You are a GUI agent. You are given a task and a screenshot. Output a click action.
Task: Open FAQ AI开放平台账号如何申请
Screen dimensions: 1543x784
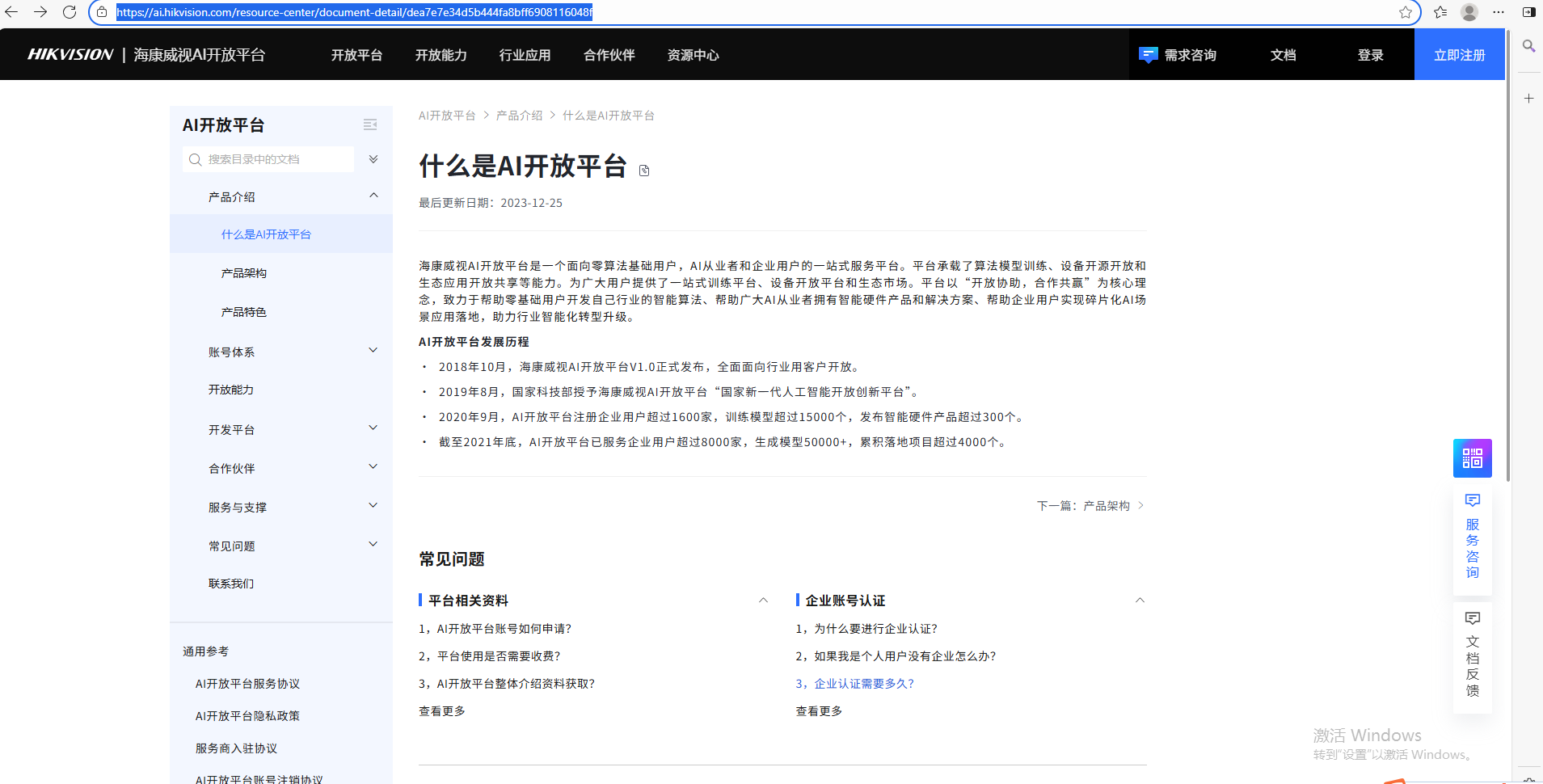(x=495, y=629)
